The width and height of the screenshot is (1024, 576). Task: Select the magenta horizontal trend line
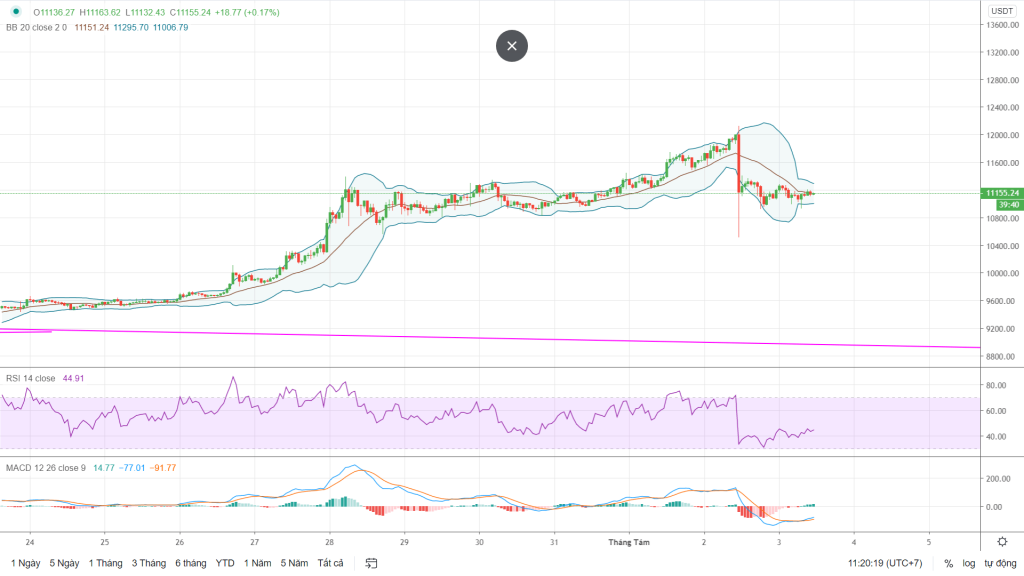pos(500,339)
